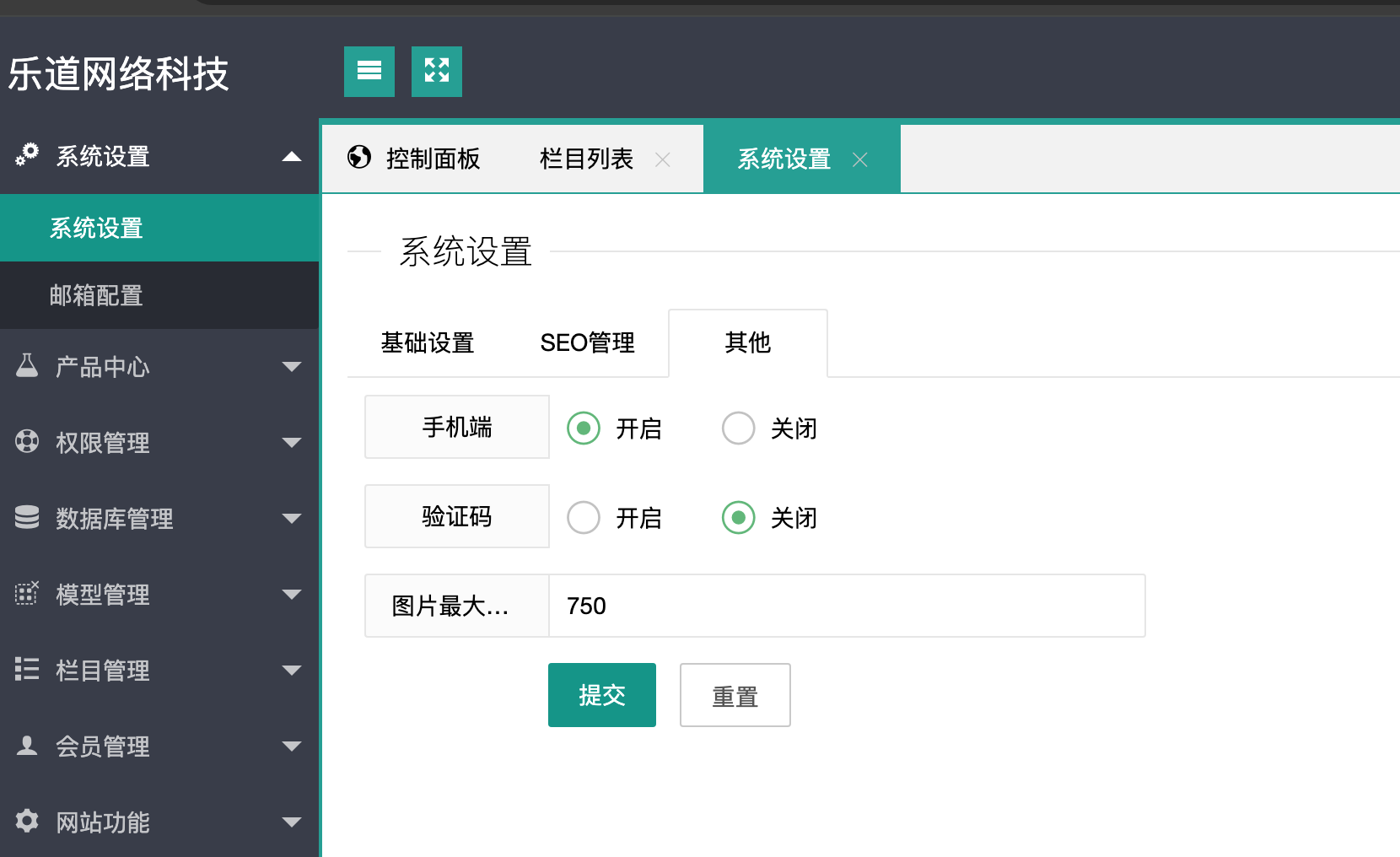Click the user icon beside 会员管理
This screenshot has height=857, width=1400.
[x=27, y=746]
